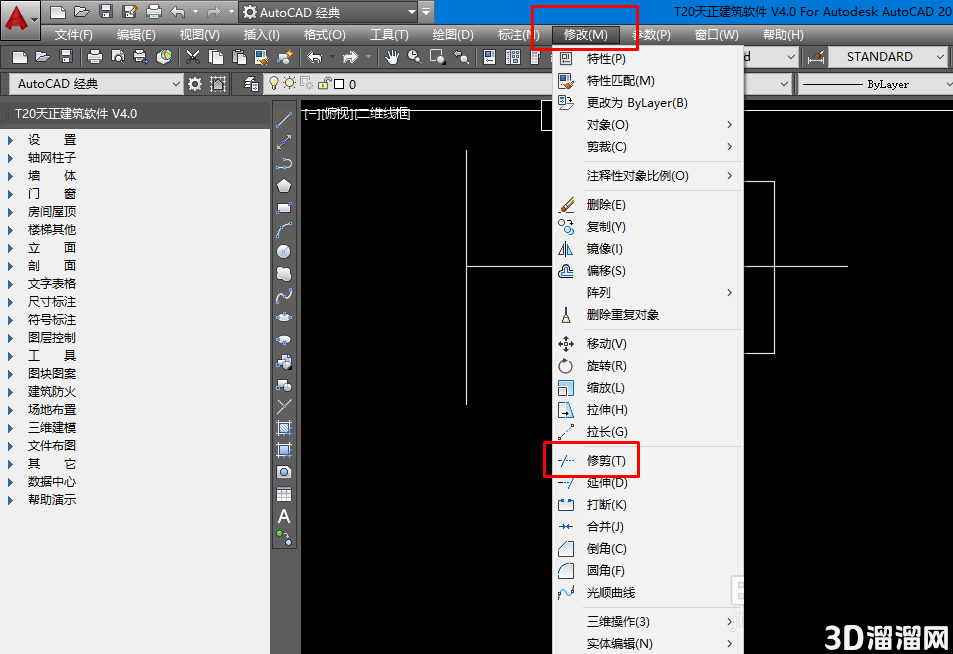
Task: Click the [-] viewport control label
Action: pyautogui.click(x=311, y=113)
